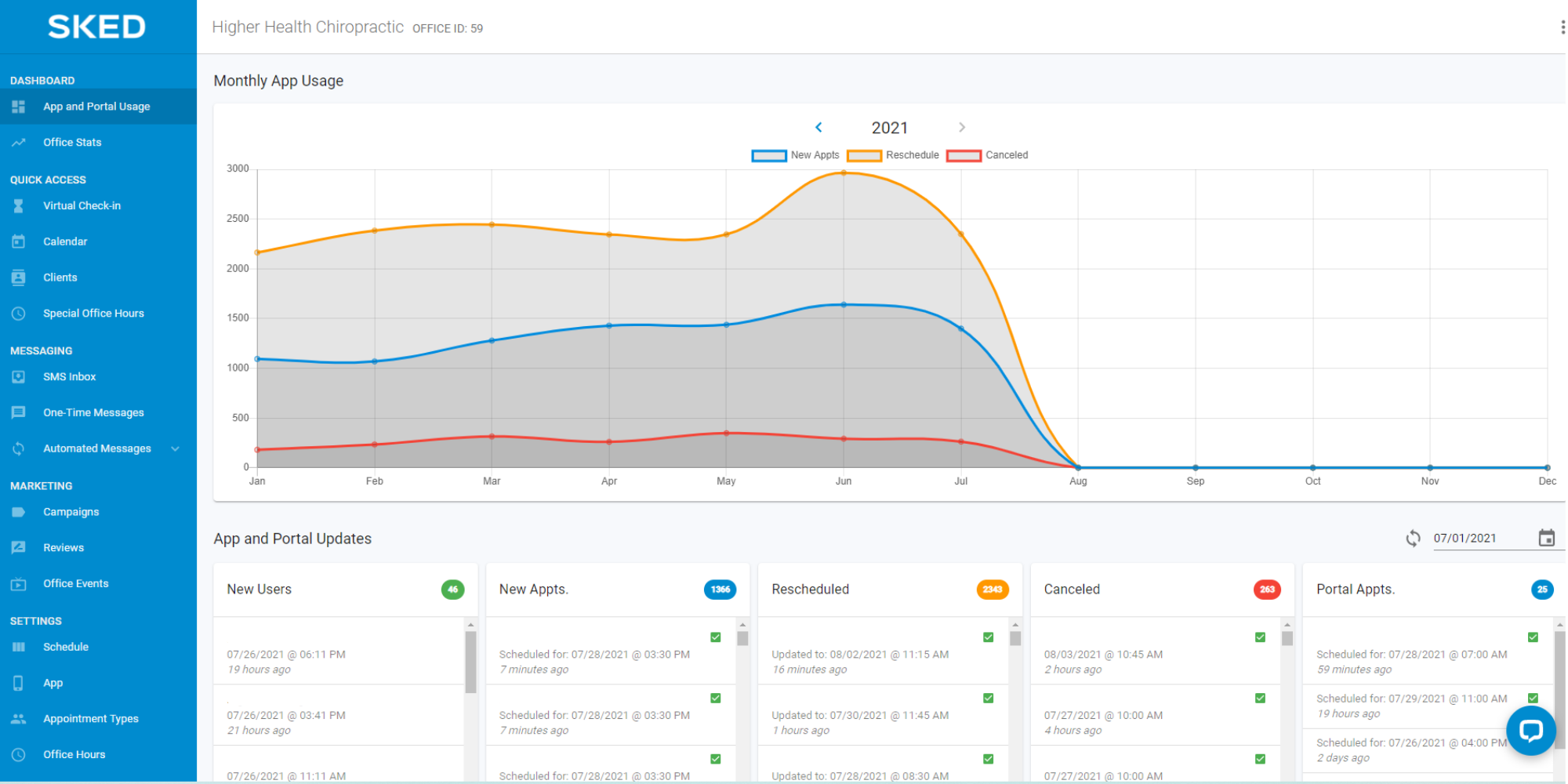Open the support chat bubble
Screen dimensions: 1568x784
[x=1530, y=731]
